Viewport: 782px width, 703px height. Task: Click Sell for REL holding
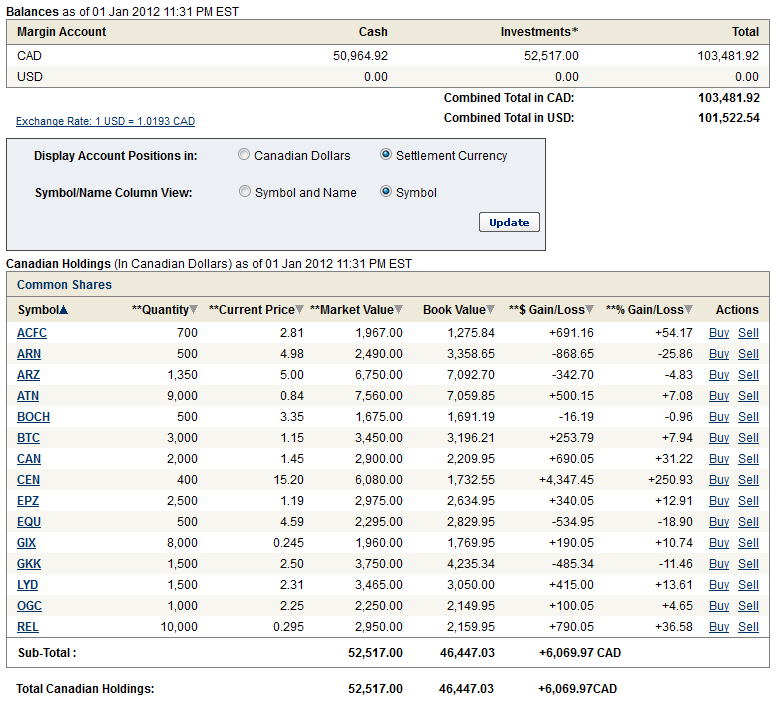point(748,627)
